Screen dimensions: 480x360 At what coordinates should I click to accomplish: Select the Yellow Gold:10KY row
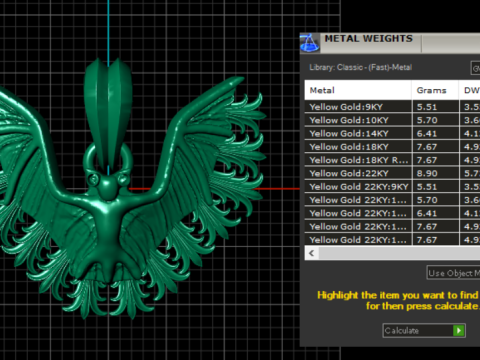pos(392,120)
